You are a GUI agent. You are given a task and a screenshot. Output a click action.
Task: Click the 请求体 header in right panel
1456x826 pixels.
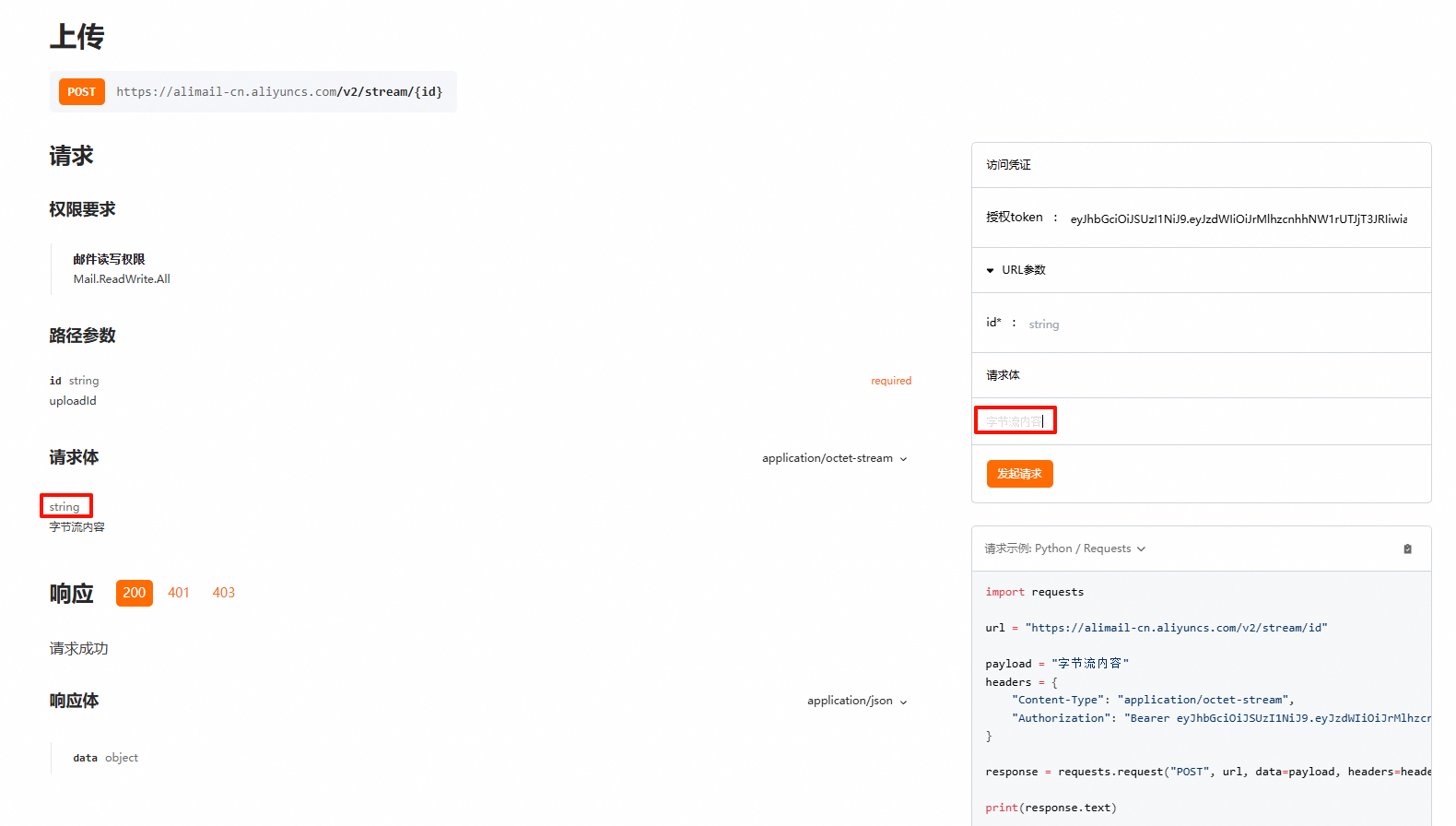point(1003,375)
